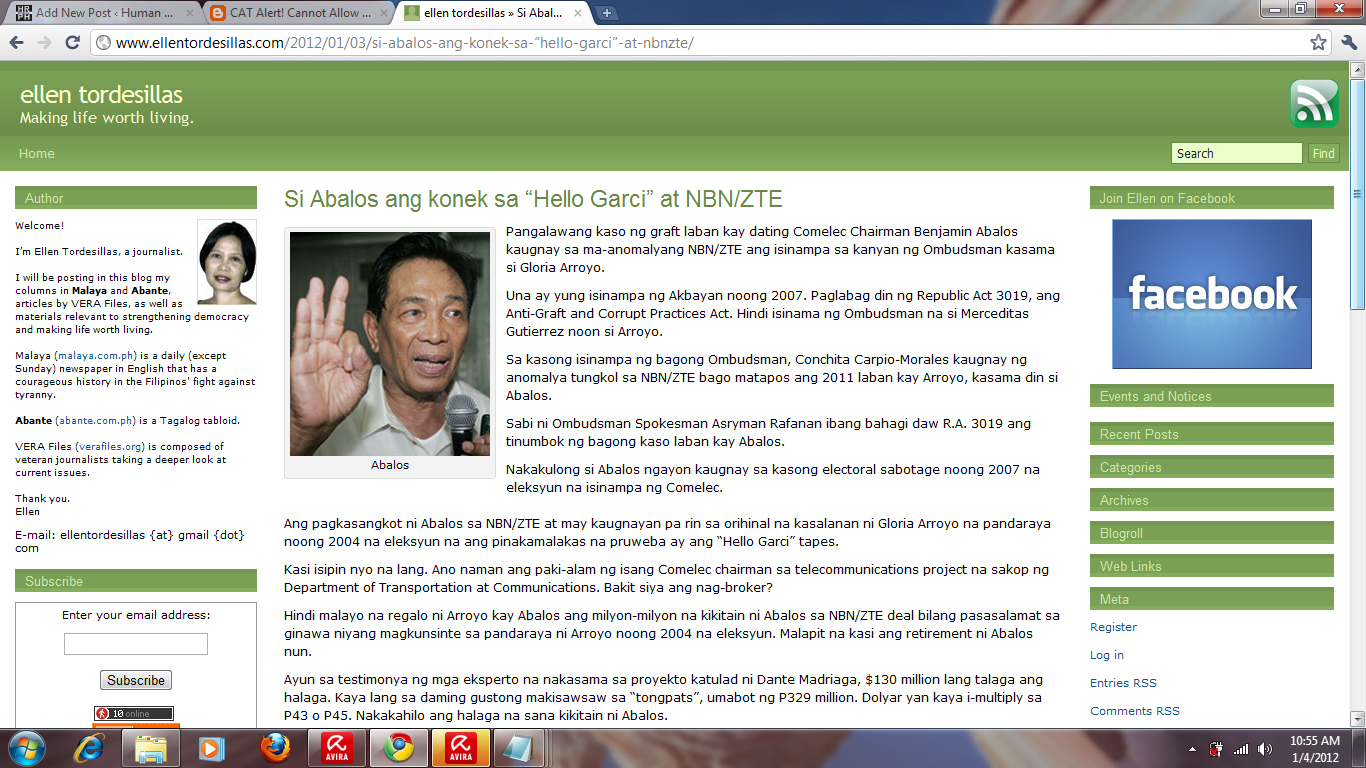Click the Abalos photo thumbnail
The image size is (1366, 768).
pyautogui.click(x=390, y=344)
